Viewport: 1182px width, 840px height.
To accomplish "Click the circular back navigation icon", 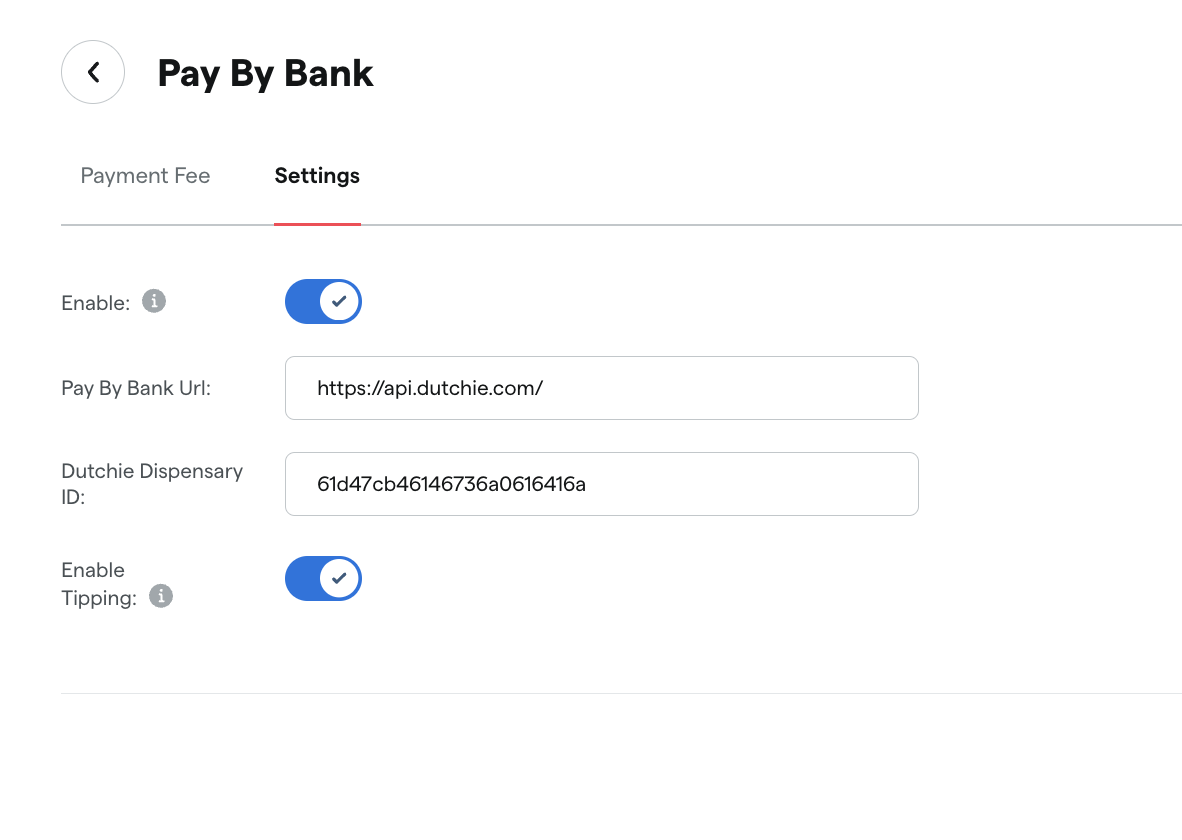I will pyautogui.click(x=92, y=72).
